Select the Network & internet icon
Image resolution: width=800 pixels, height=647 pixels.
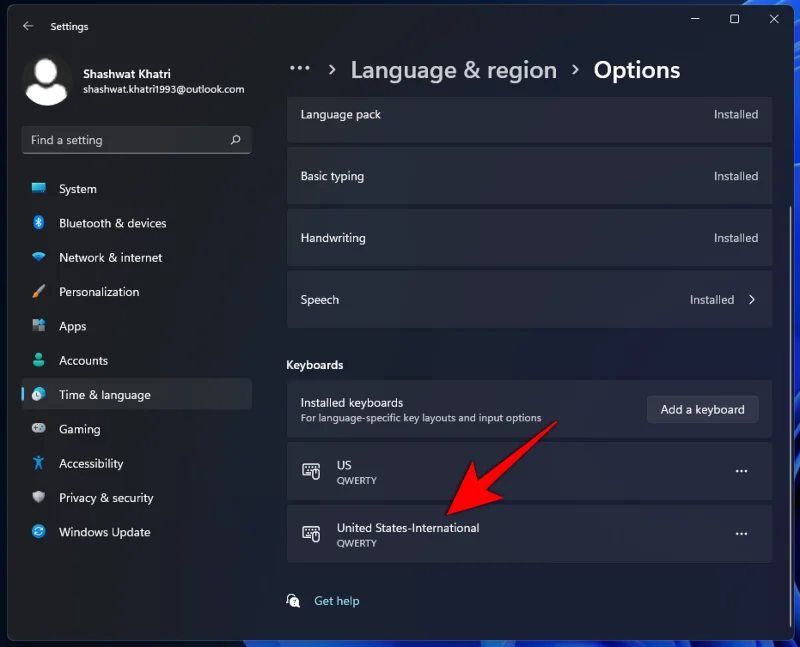coord(40,257)
